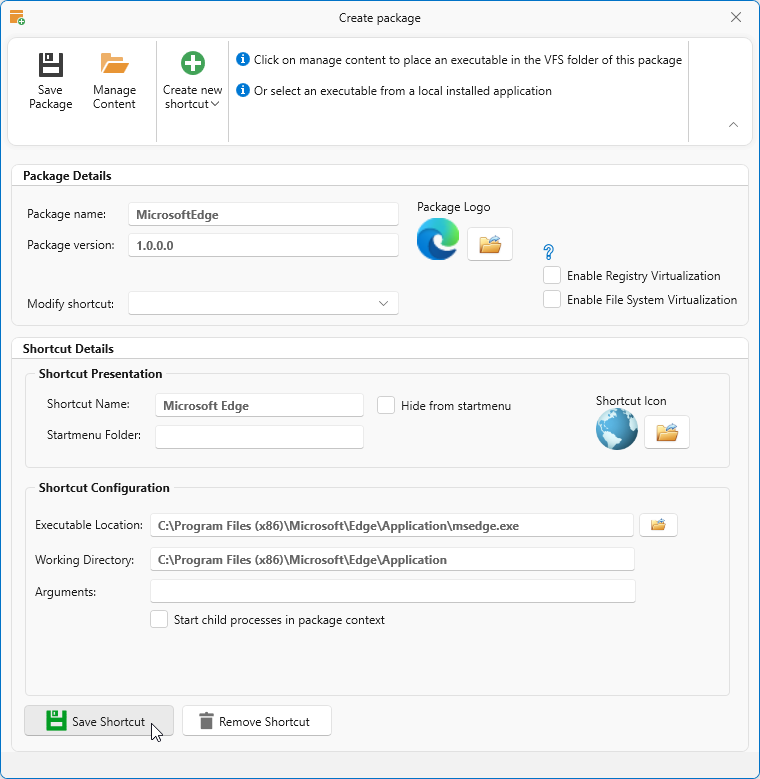Enable Registry Virtualization checkbox
The height and width of the screenshot is (779, 760).
tap(552, 276)
